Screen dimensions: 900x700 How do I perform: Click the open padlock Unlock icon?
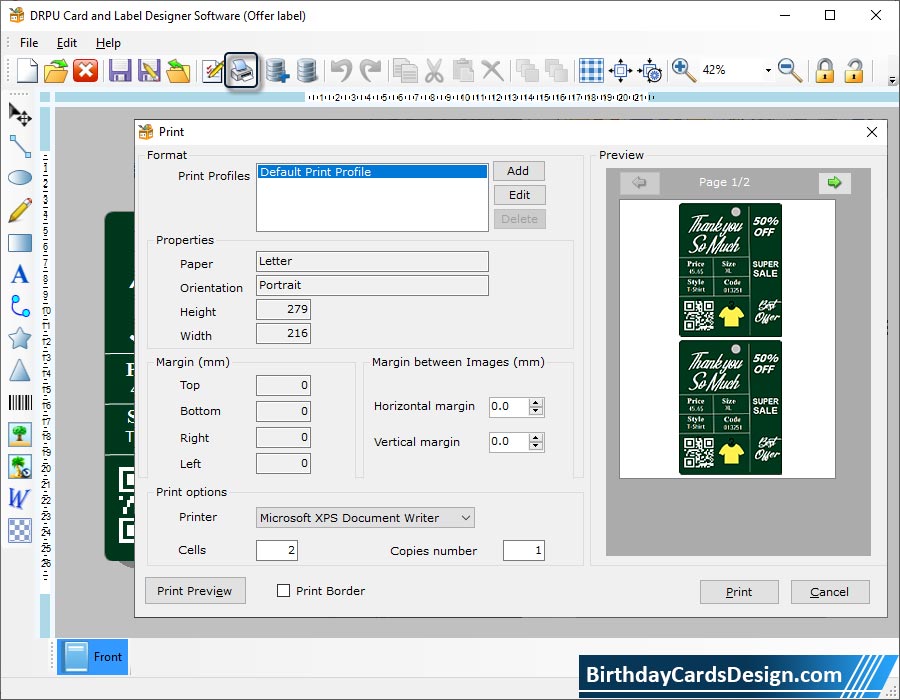tap(854, 71)
